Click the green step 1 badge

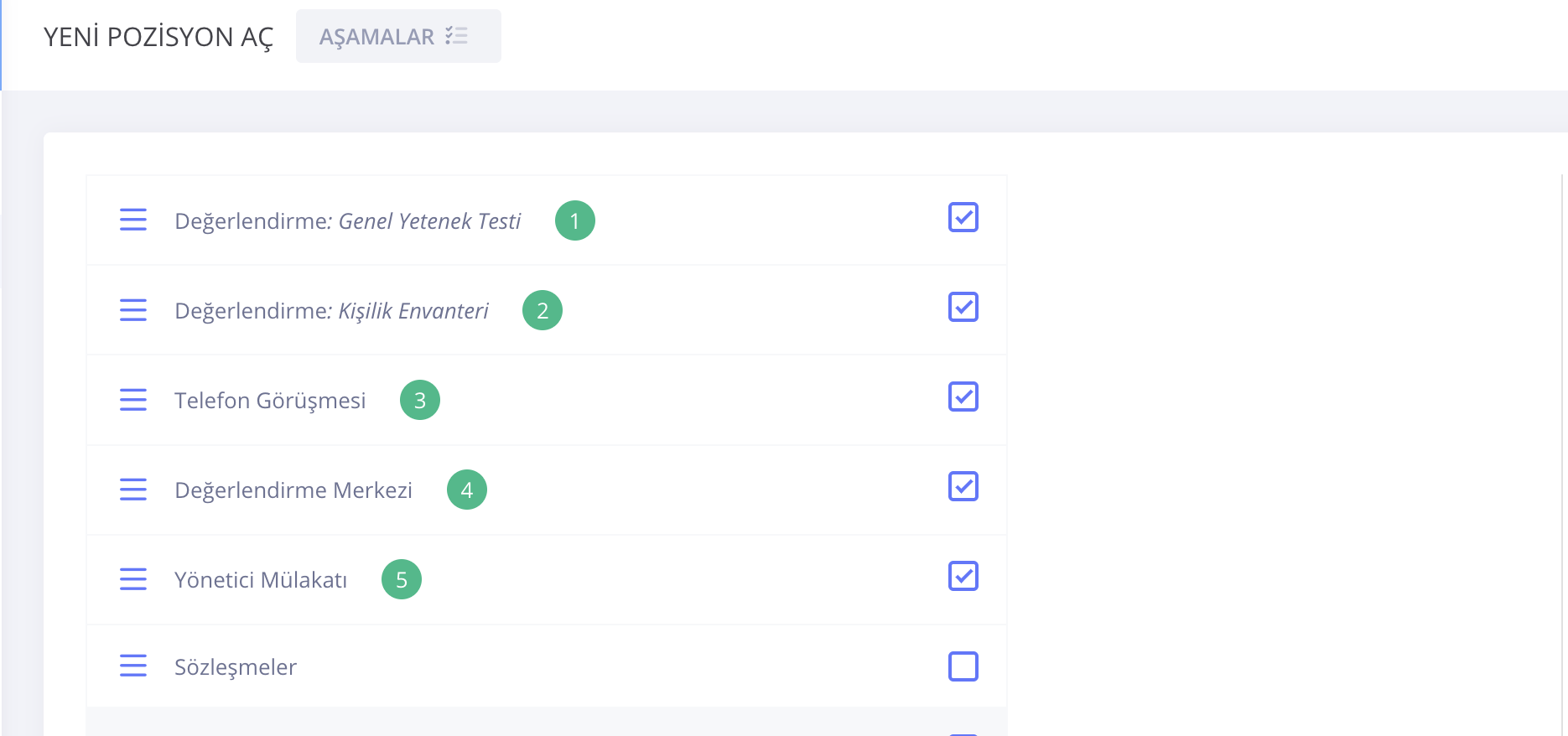click(575, 220)
